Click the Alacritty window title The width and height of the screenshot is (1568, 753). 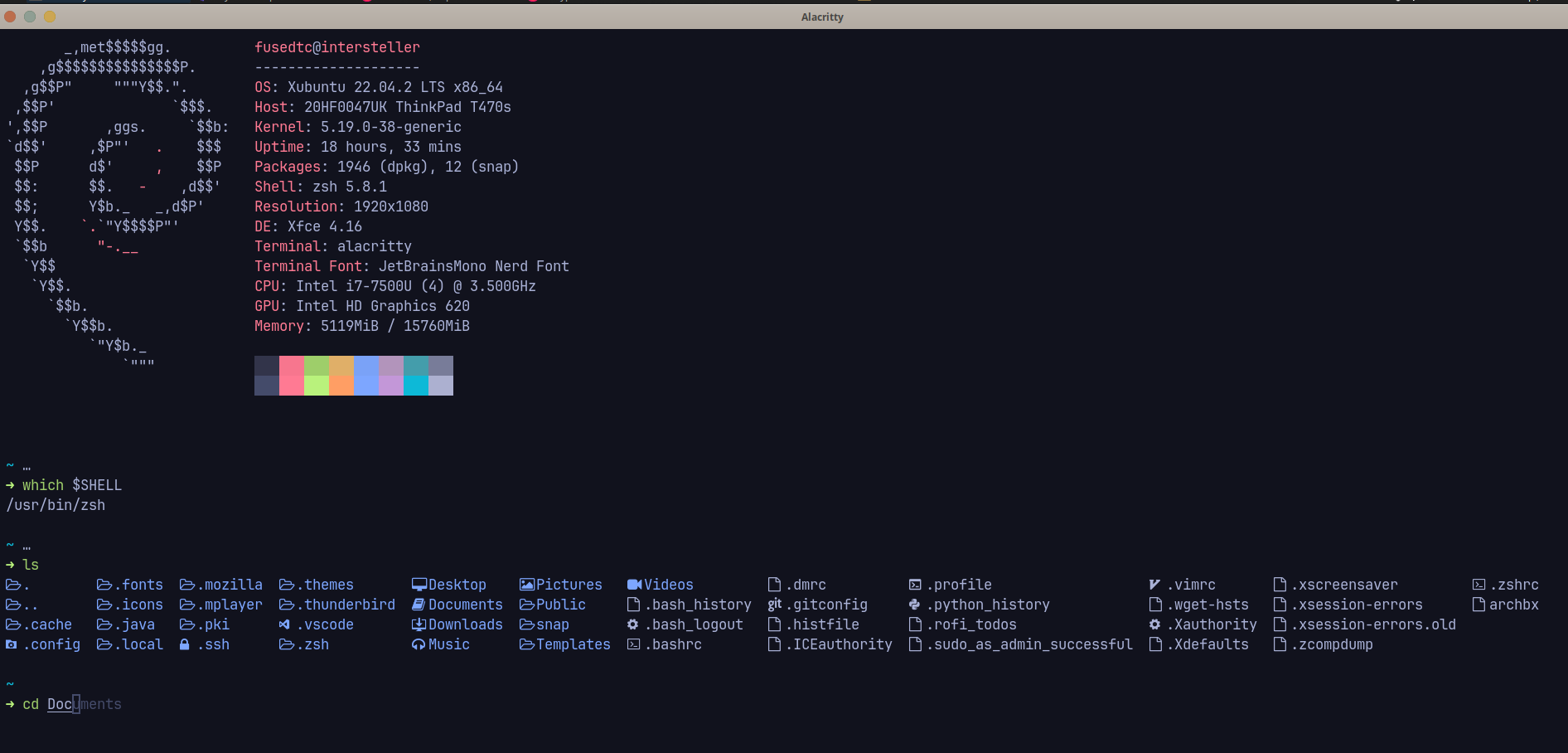point(822,17)
